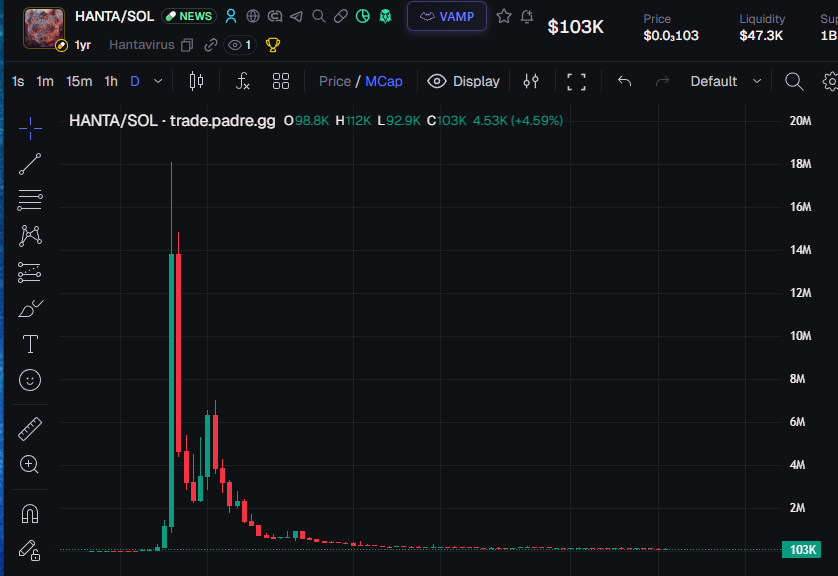Toggle magnet snap mode
Image resolution: width=838 pixels, height=576 pixels.
pyautogui.click(x=30, y=513)
